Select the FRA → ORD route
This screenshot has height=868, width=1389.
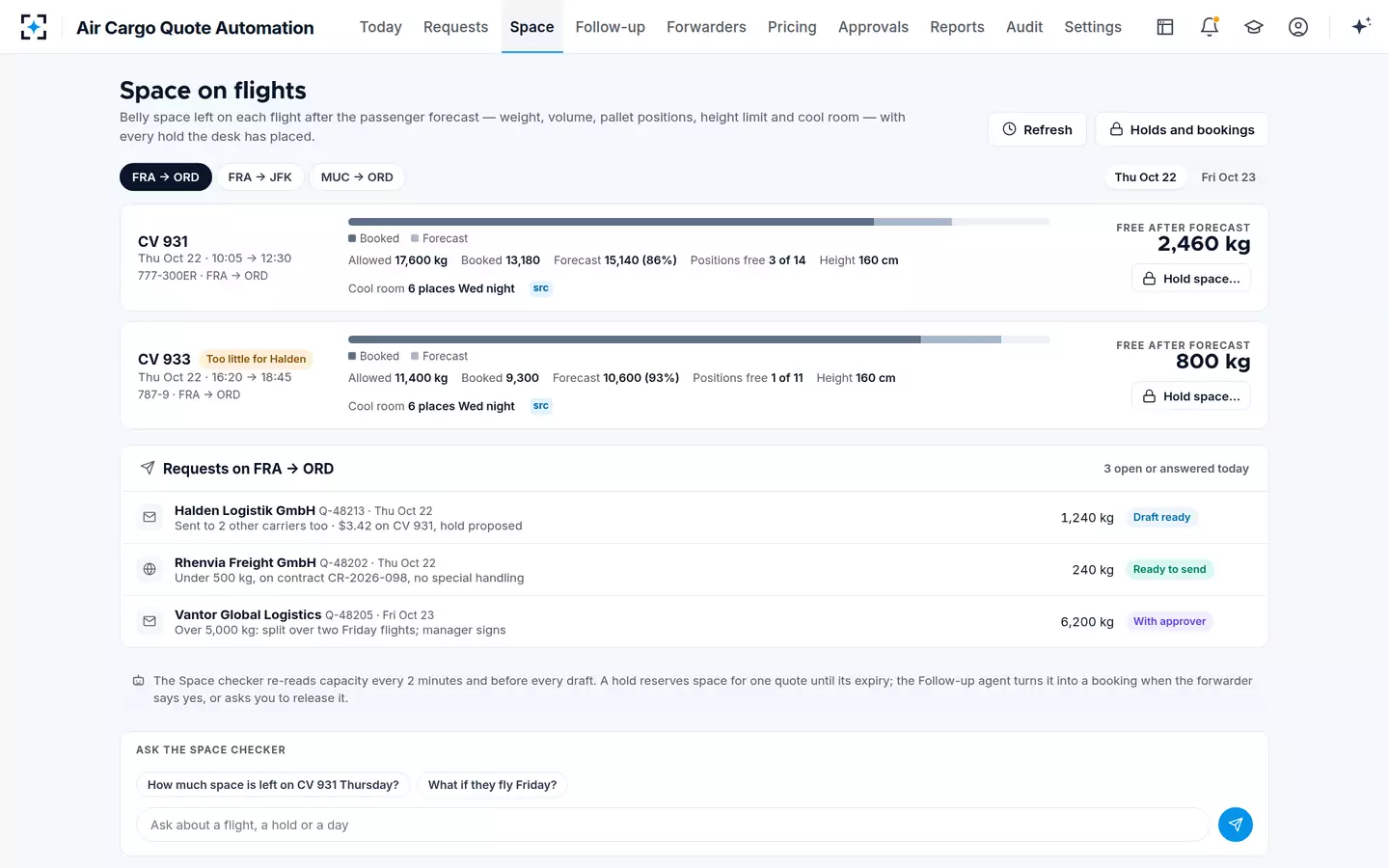(x=166, y=177)
